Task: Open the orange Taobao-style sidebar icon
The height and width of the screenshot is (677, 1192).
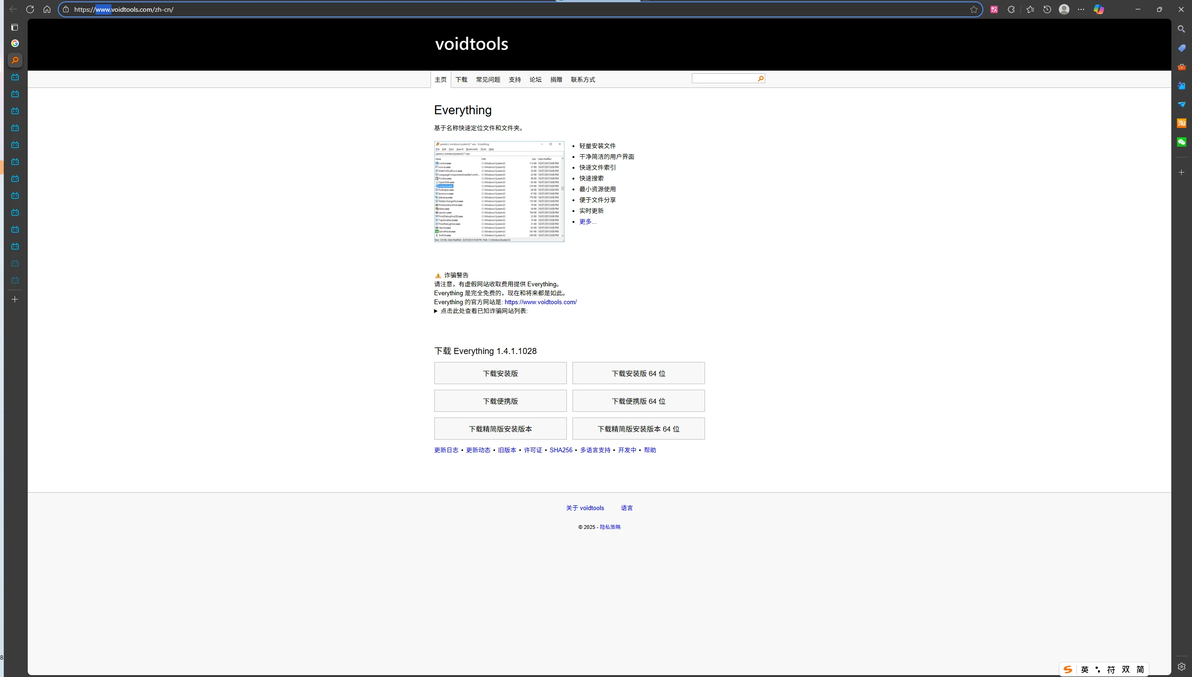Action: pyautogui.click(x=1181, y=123)
